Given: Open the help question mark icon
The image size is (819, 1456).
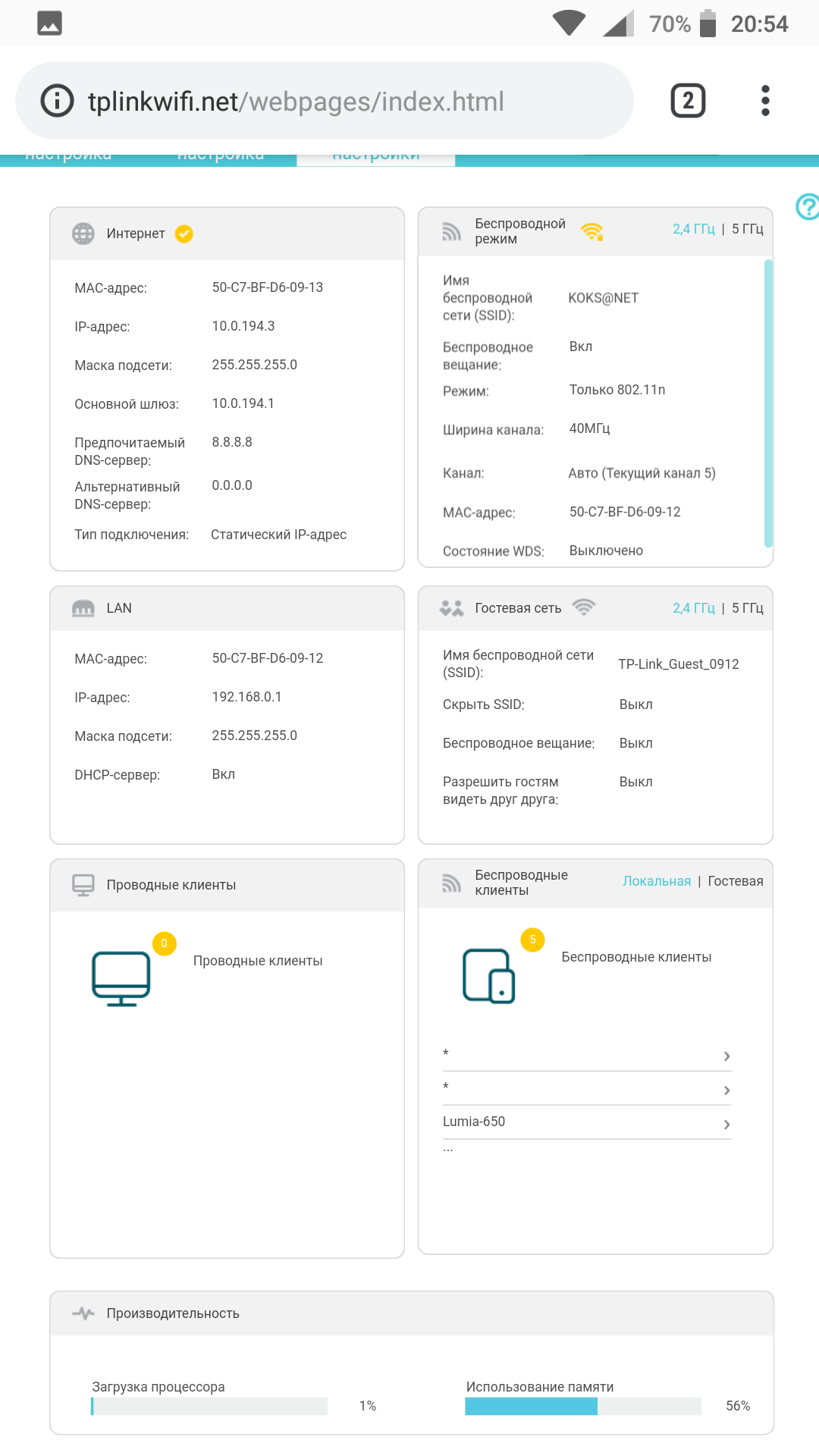Looking at the screenshot, I should tap(807, 206).
